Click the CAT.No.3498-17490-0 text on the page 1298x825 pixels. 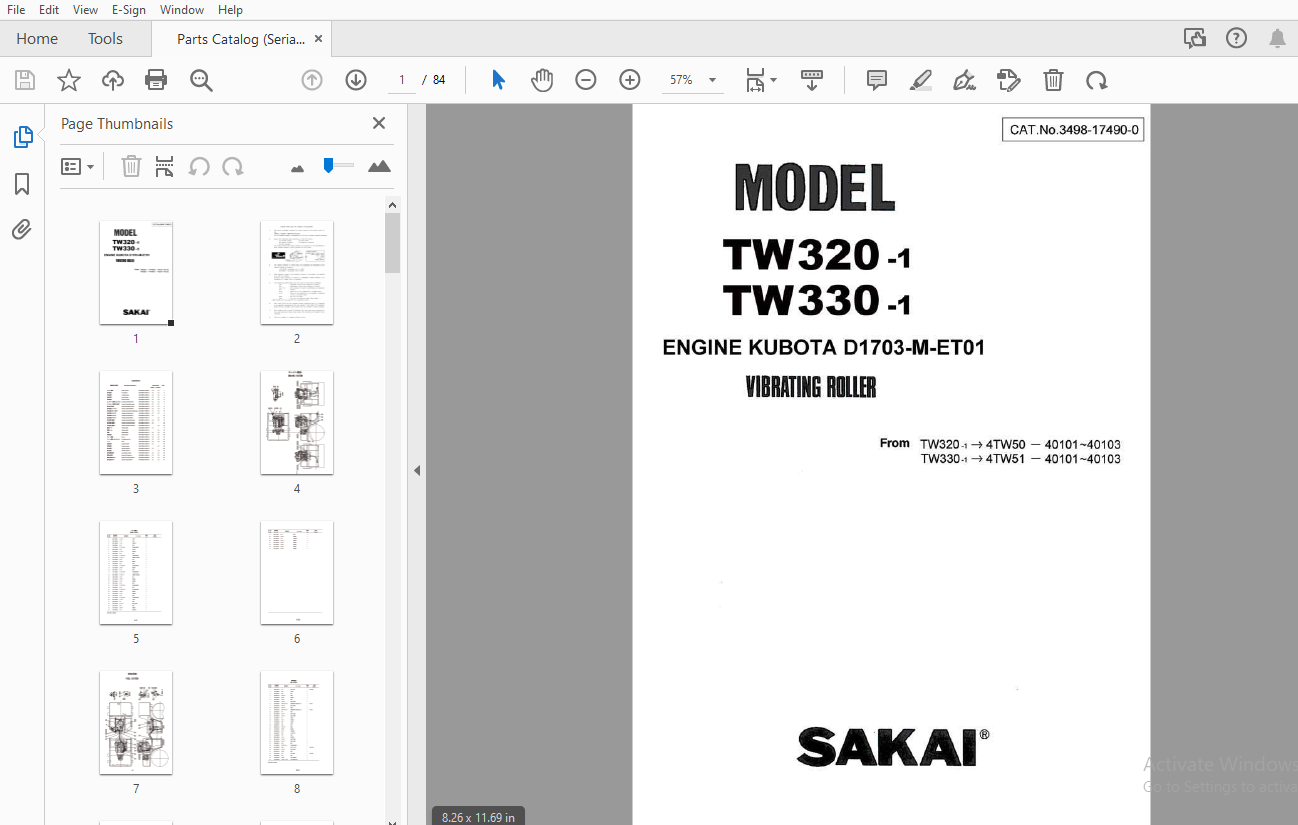(1073, 130)
